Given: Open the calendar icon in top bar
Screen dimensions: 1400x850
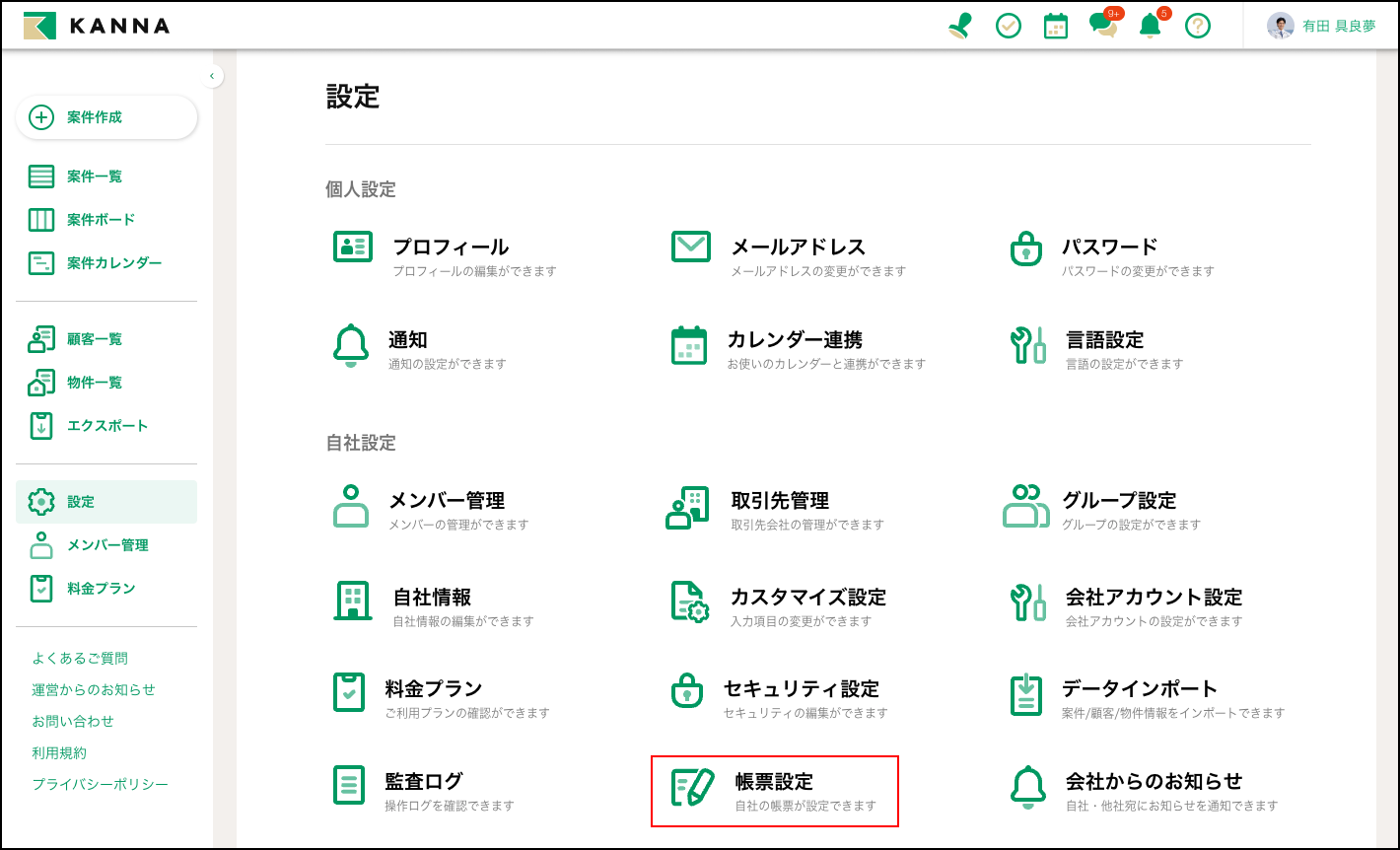Looking at the screenshot, I should (1055, 26).
